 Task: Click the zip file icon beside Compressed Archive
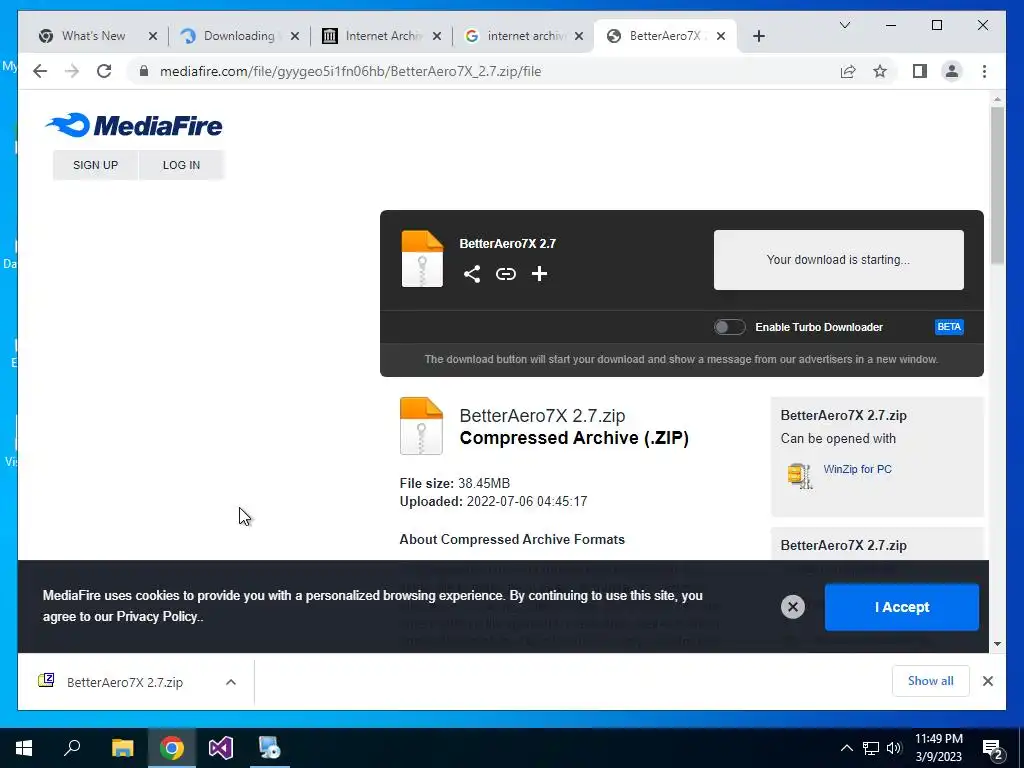[x=421, y=426]
